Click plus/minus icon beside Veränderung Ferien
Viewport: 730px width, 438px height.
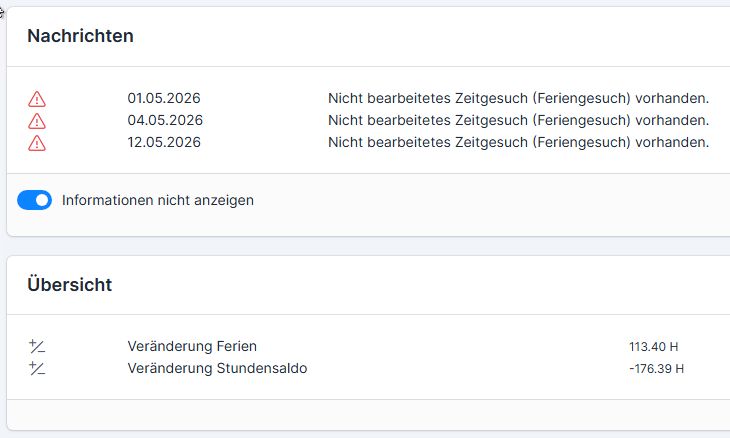coord(37,346)
